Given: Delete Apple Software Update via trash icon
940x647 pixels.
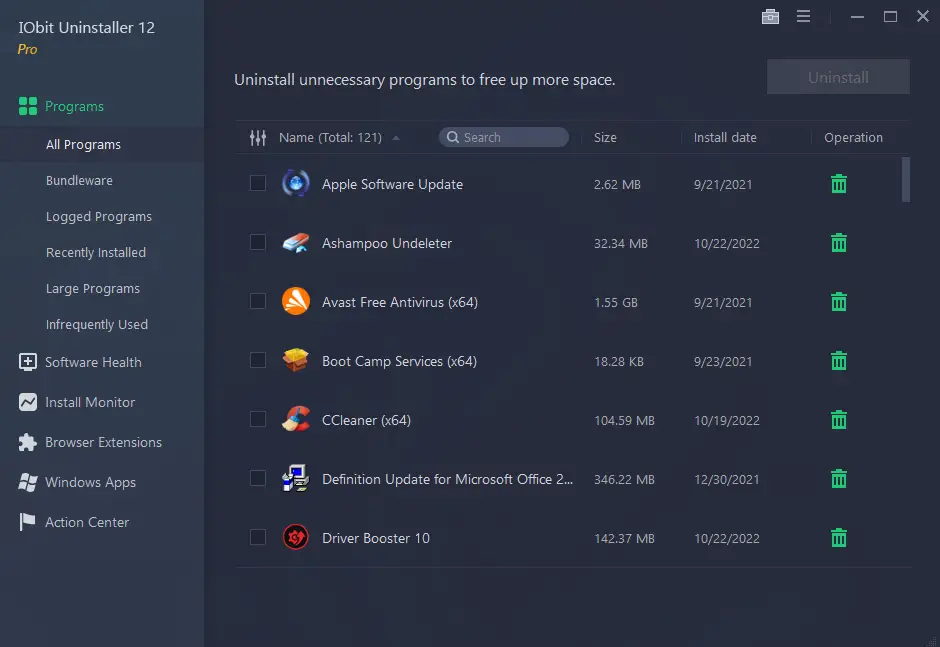Looking at the screenshot, I should [839, 183].
